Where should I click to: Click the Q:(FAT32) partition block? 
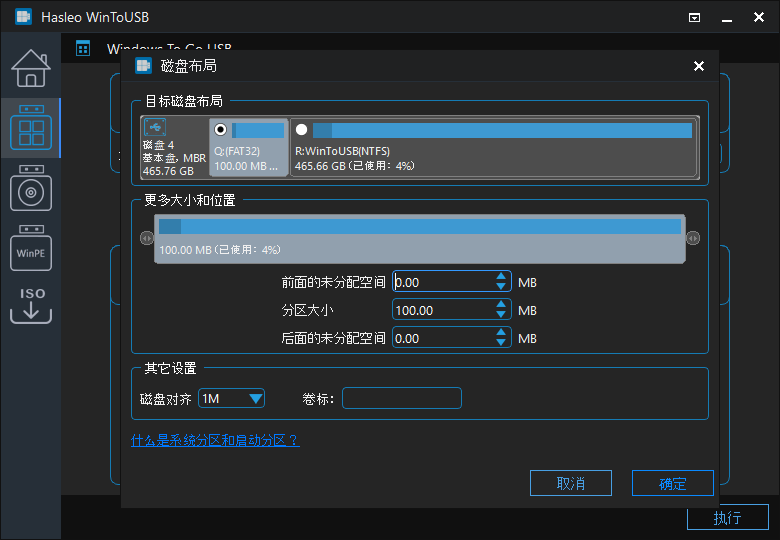coord(249,147)
